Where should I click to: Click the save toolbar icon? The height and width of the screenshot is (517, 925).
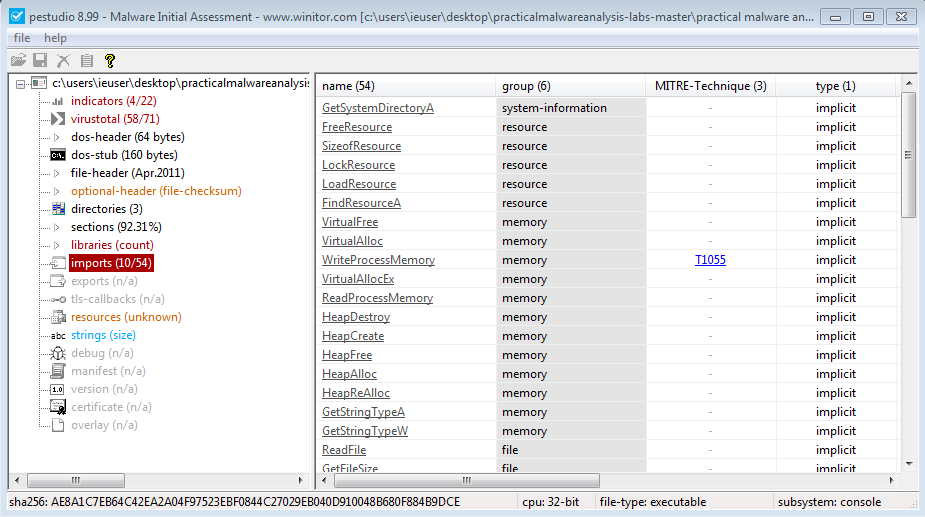point(41,61)
